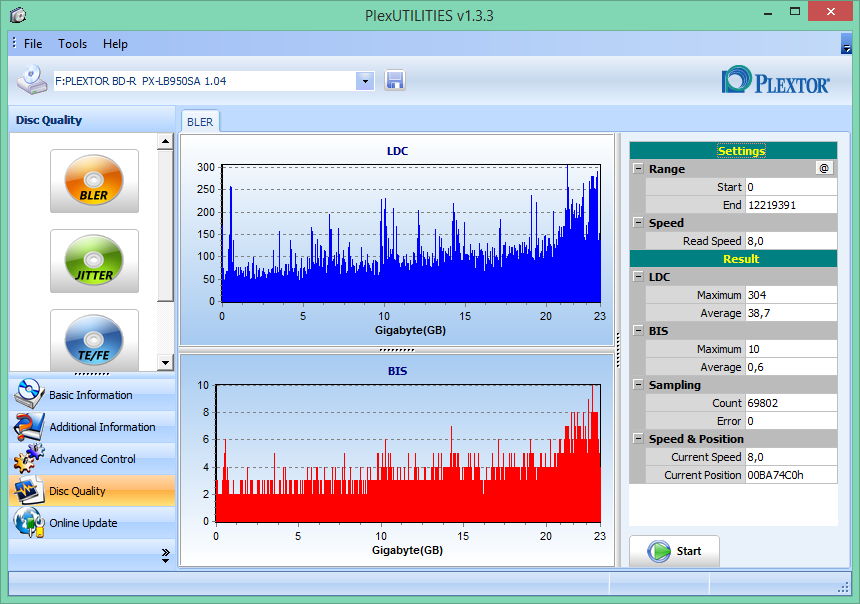
Task: Click the save floppy disk icon
Action: coord(394,81)
